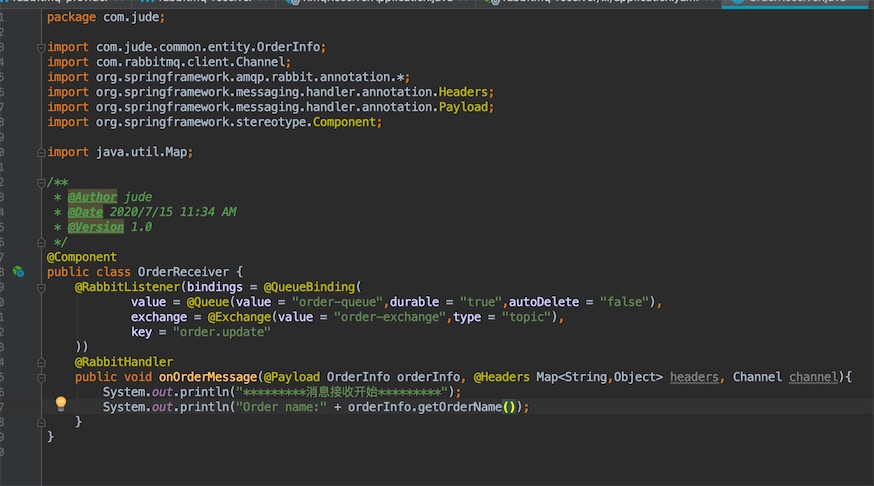Viewport: 874px width, 486px height.
Task: Click the @RabbitListener annotation
Action: (128, 287)
